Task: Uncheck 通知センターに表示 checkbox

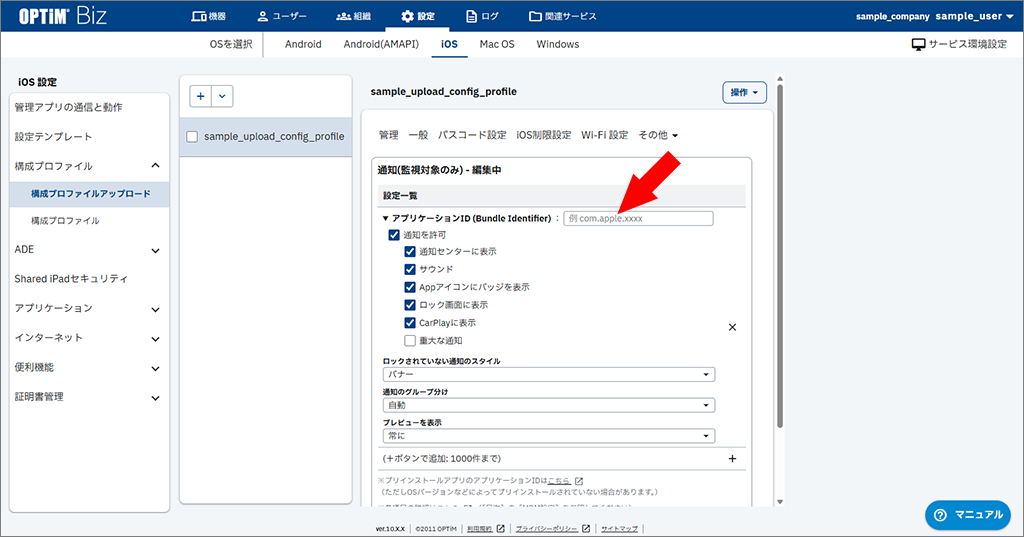Action: pos(410,252)
